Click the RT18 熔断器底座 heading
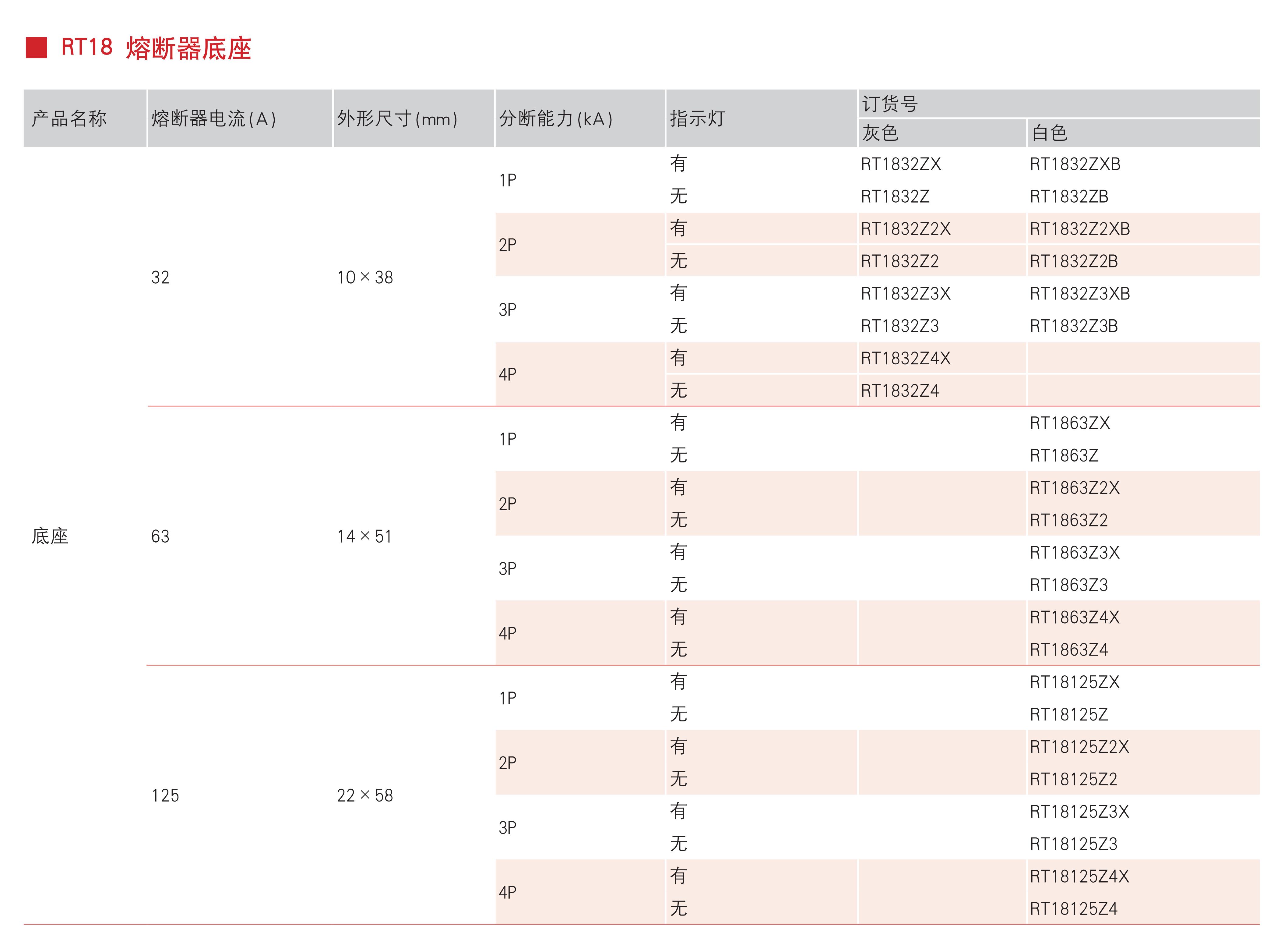Image resolution: width=1288 pixels, height=945 pixels. click(156, 48)
